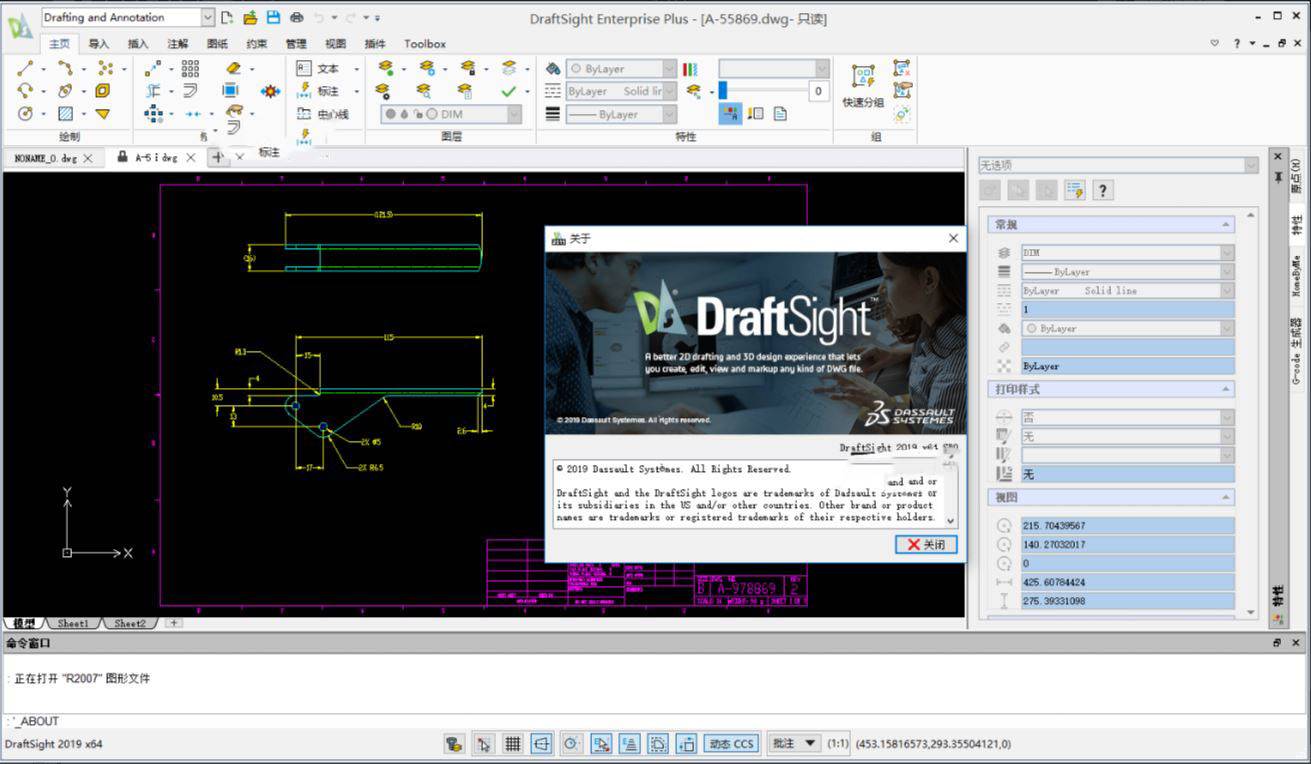Open the 批注 annotation scale dropdown
Screen dimensions: 1311x764
(795, 743)
